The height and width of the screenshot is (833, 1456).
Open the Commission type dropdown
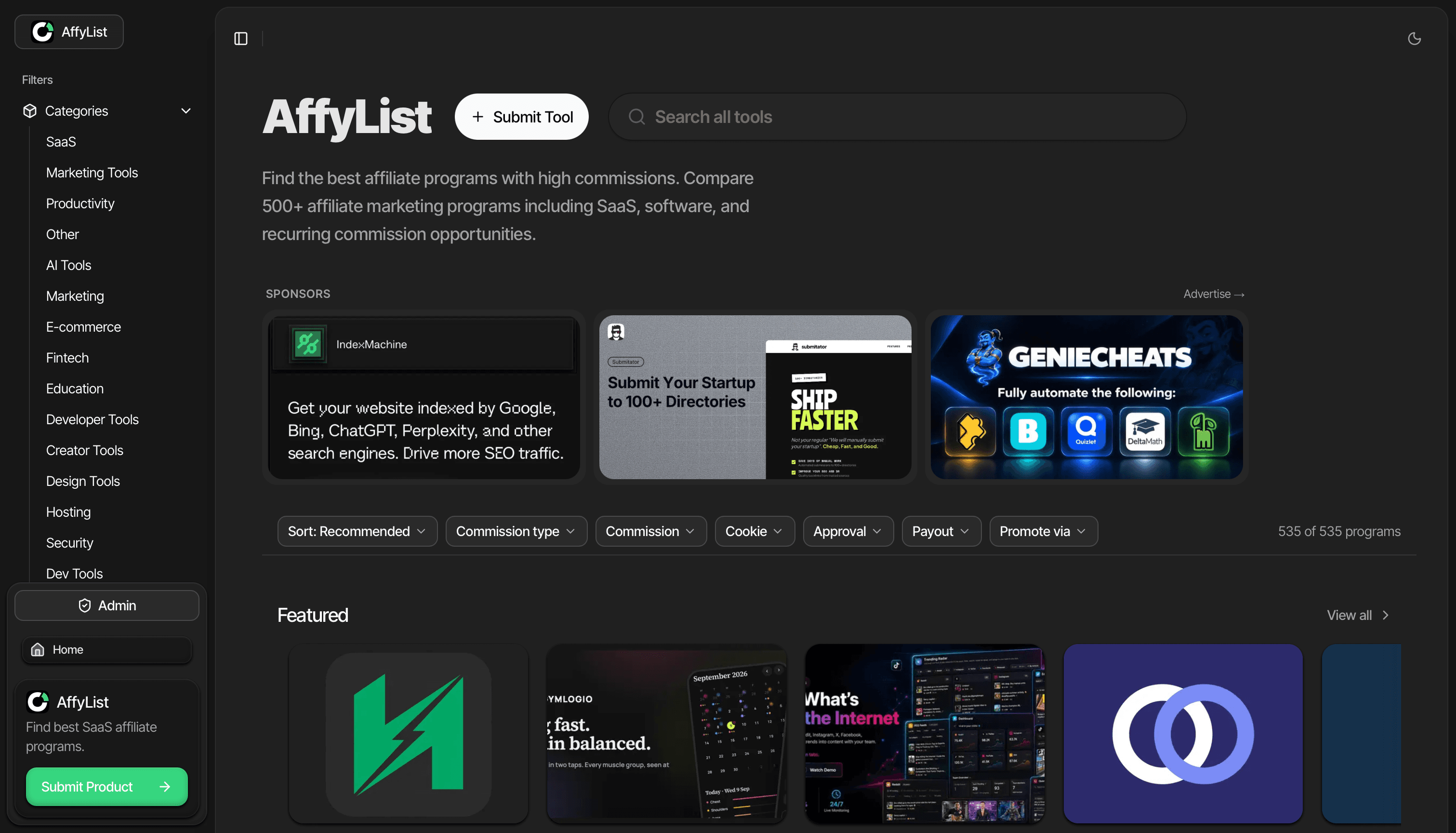click(x=516, y=531)
